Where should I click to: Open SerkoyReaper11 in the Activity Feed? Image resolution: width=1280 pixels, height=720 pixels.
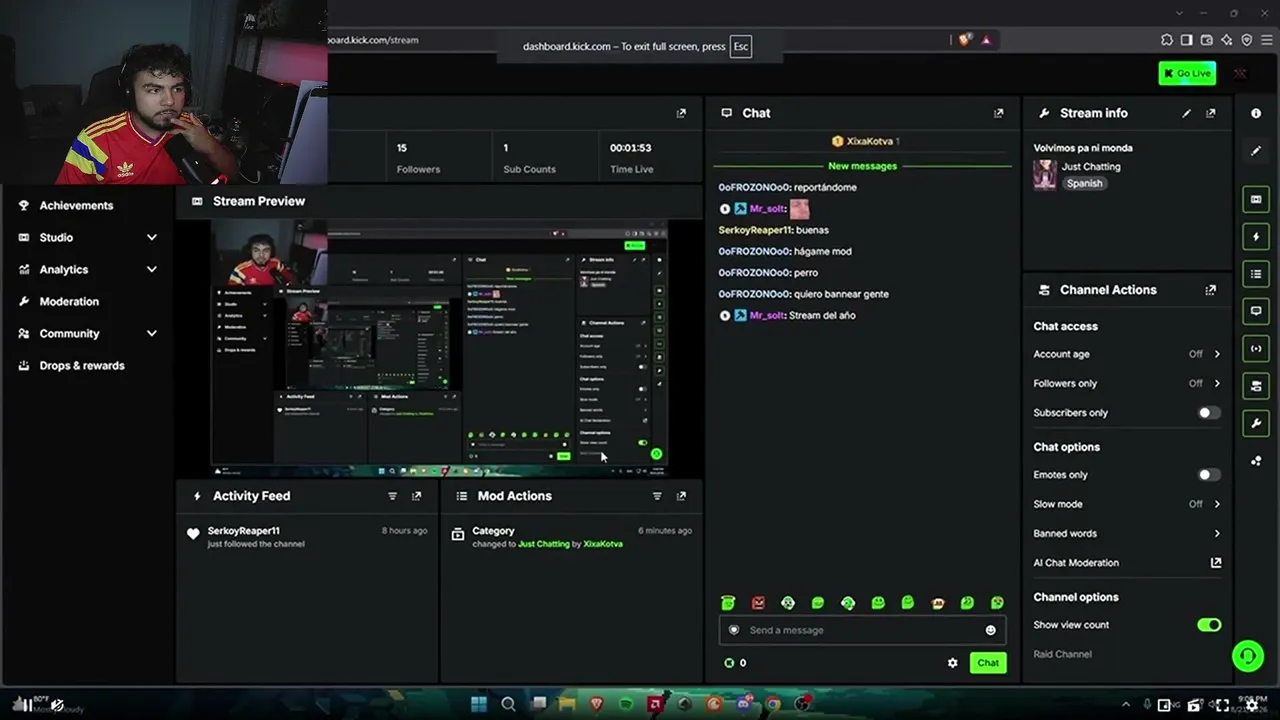(244, 531)
